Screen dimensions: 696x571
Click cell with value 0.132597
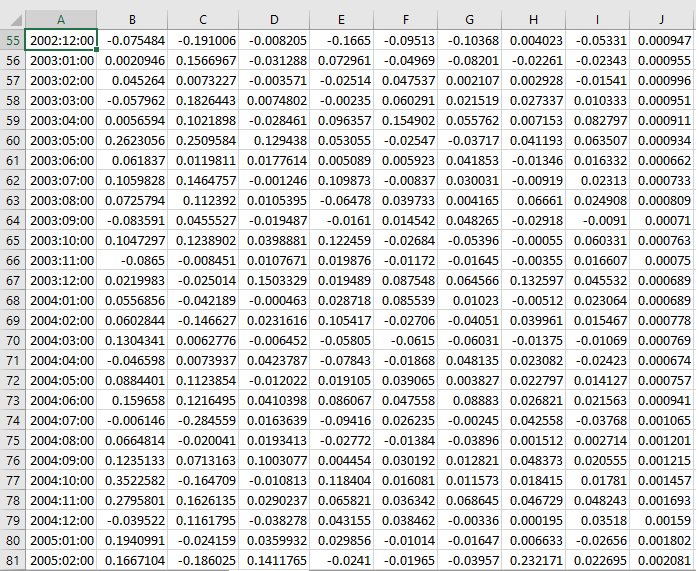533,280
